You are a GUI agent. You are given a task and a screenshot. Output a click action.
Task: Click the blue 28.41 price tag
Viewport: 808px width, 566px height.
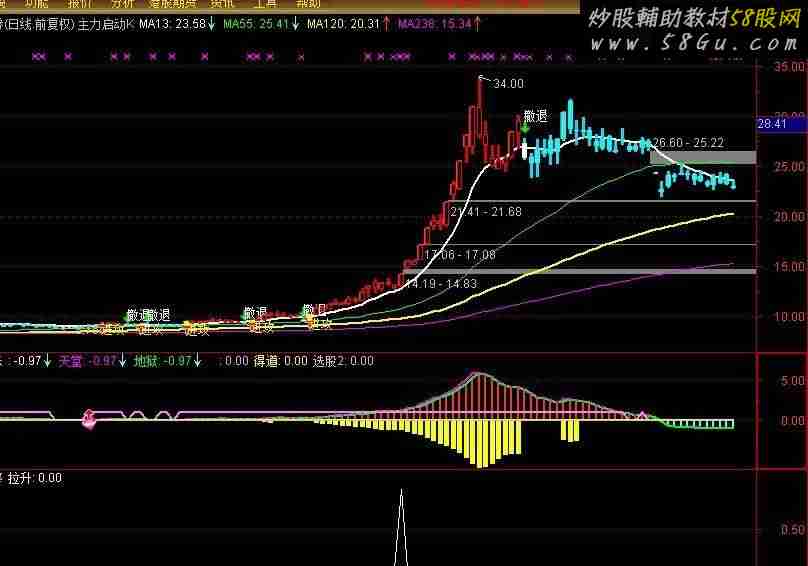(781, 124)
